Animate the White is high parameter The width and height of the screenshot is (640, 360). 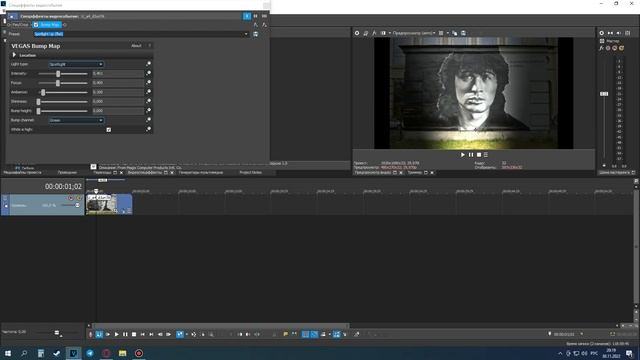coord(149,129)
